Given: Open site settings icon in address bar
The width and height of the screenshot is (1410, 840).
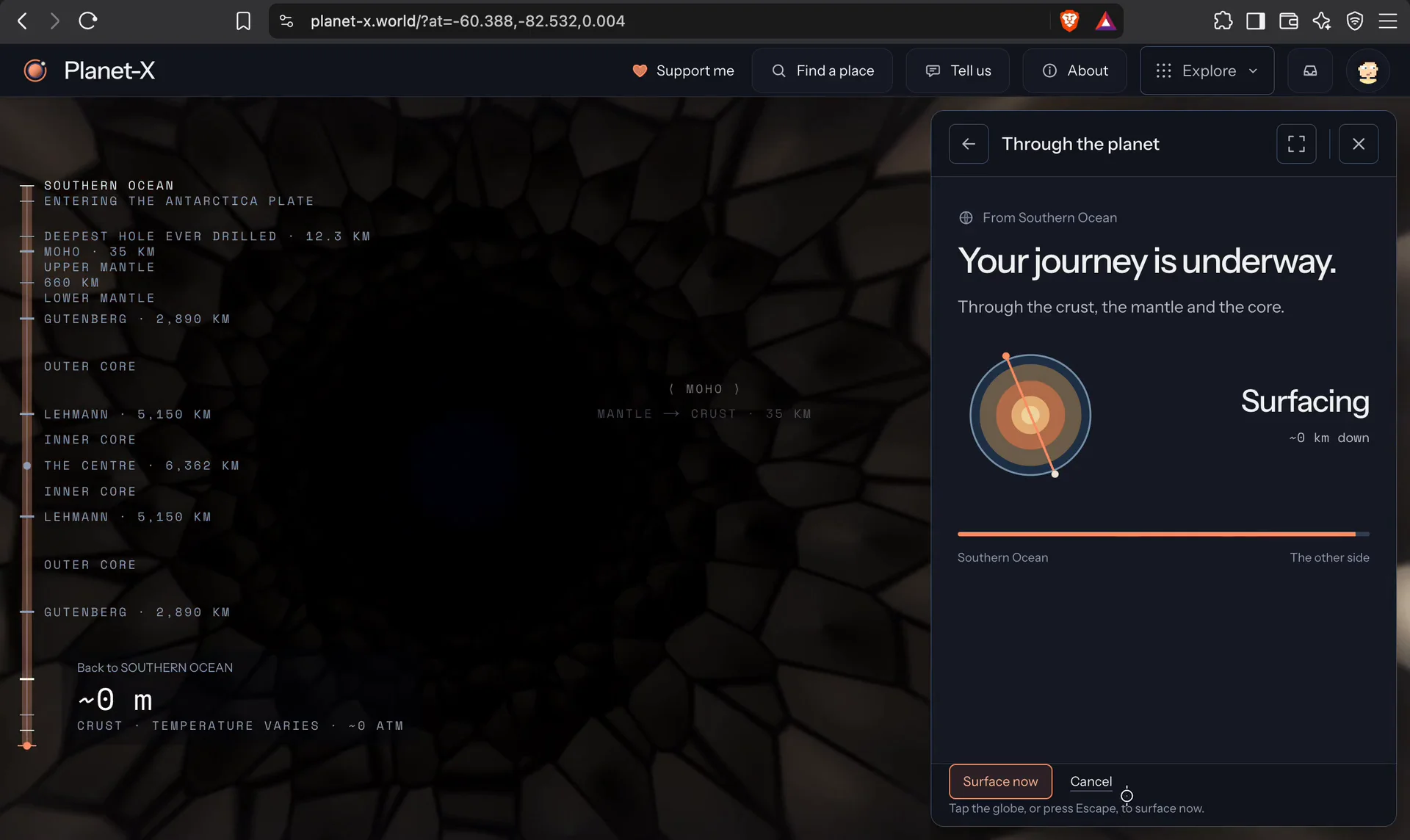Looking at the screenshot, I should tap(286, 21).
